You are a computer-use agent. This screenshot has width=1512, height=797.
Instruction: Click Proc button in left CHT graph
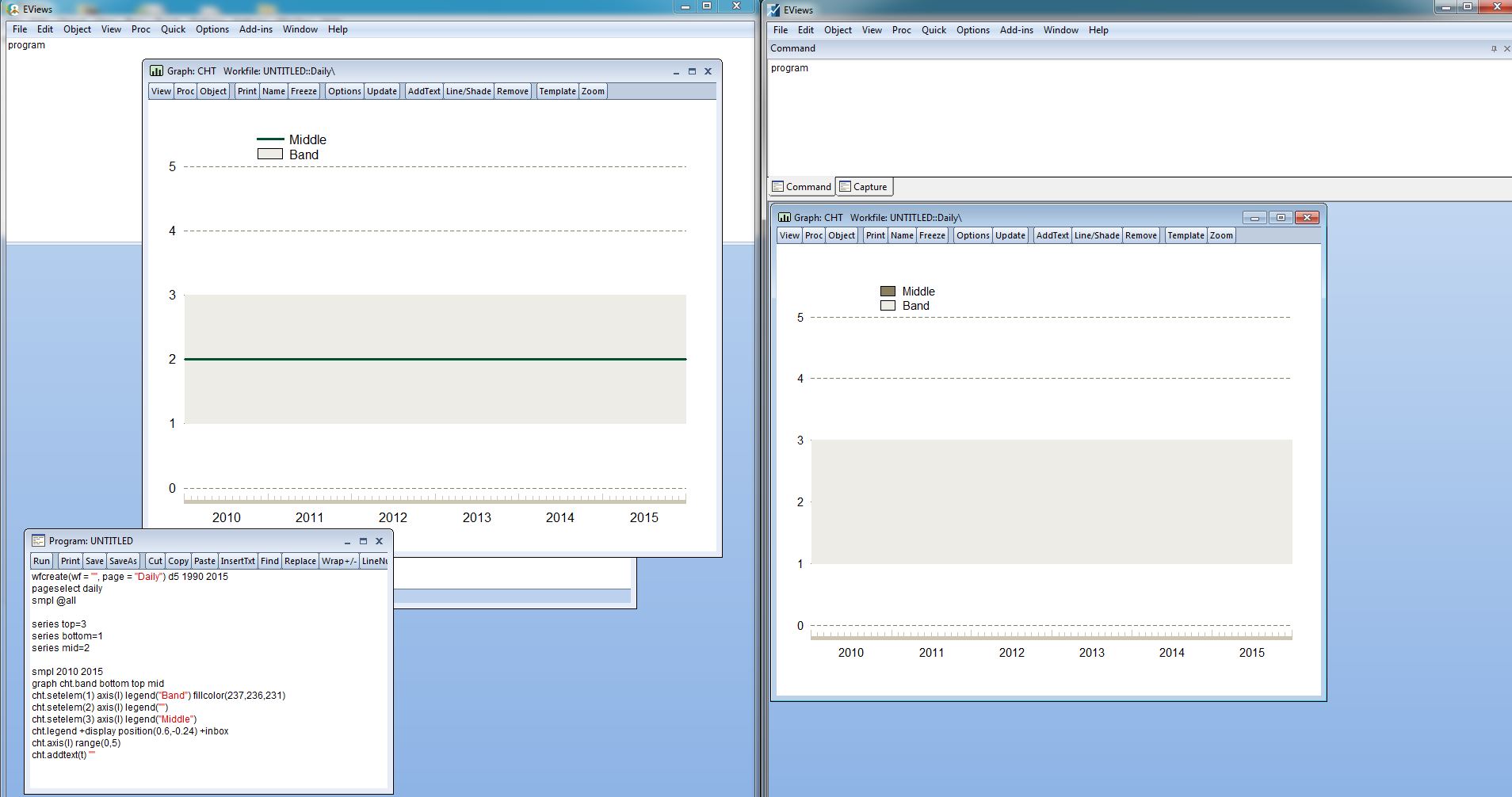click(185, 91)
